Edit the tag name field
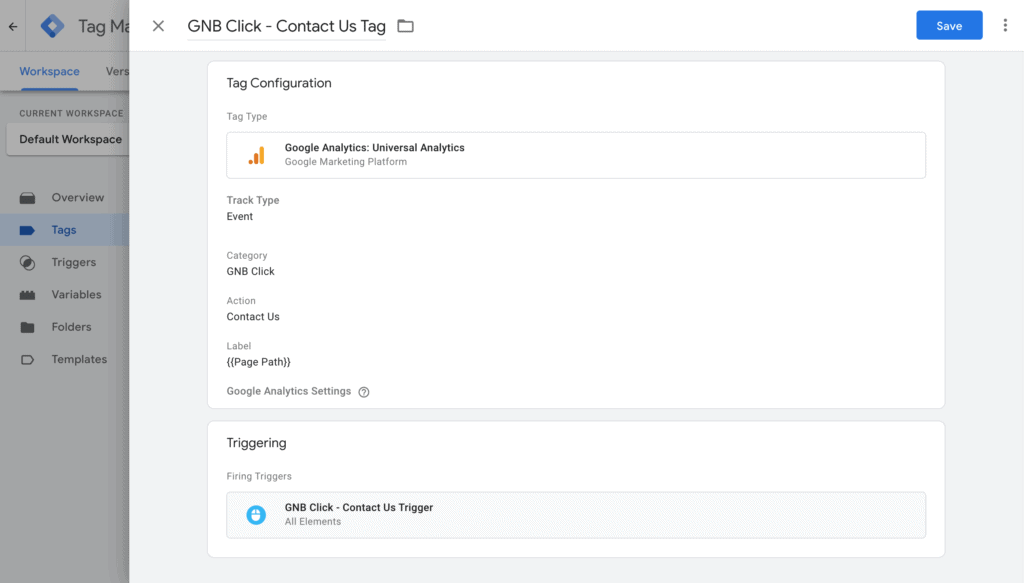Viewport: 1024px width, 583px height. (286, 26)
